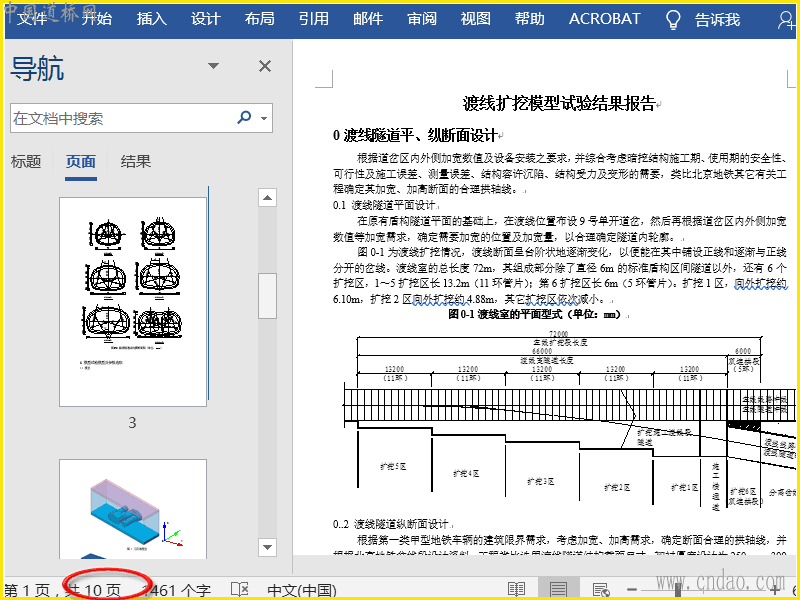The height and width of the screenshot is (600, 800).
Task: Select the Print Layout view icon
Action: 559,590
